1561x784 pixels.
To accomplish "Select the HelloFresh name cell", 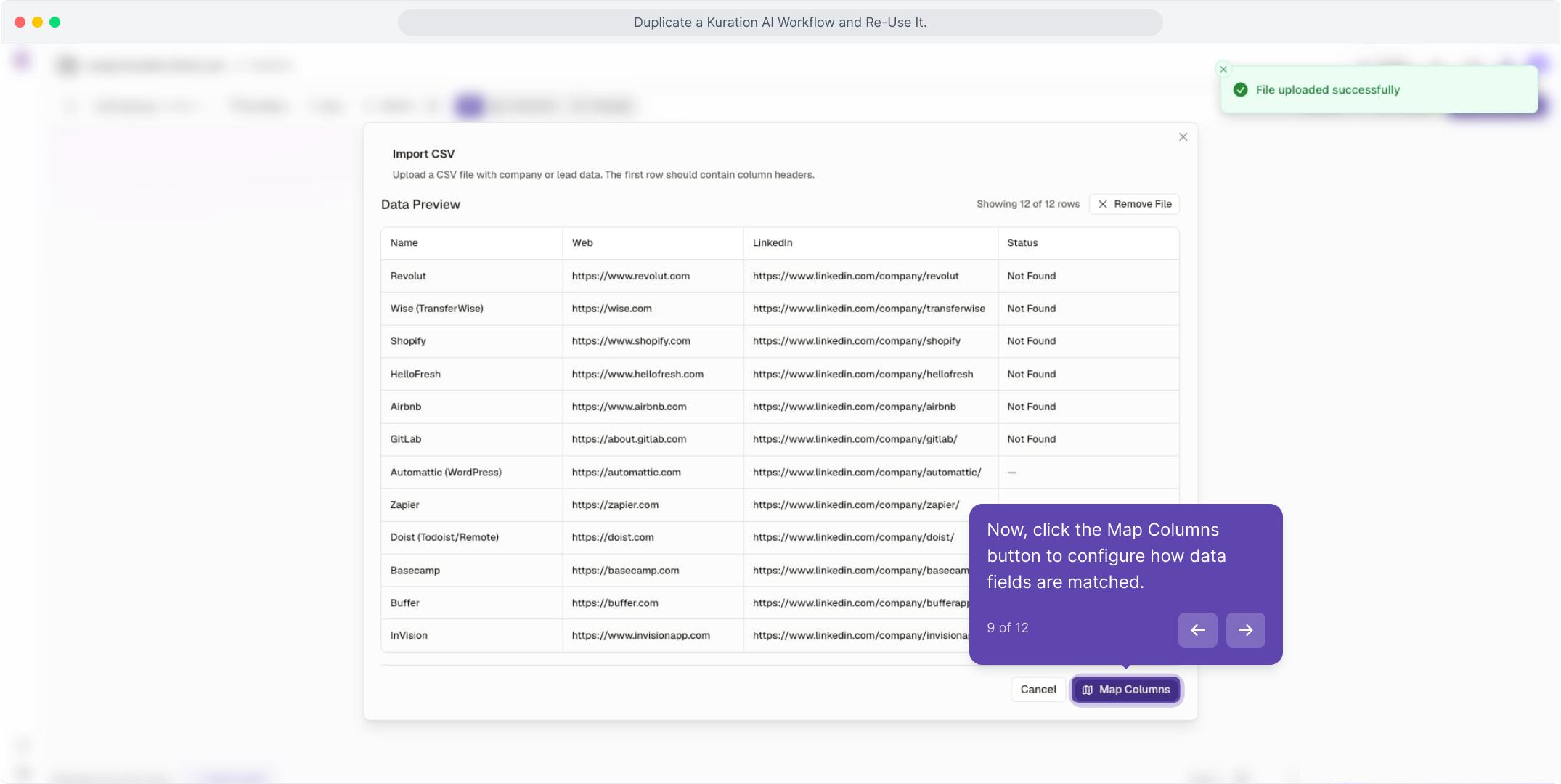I will (x=472, y=374).
